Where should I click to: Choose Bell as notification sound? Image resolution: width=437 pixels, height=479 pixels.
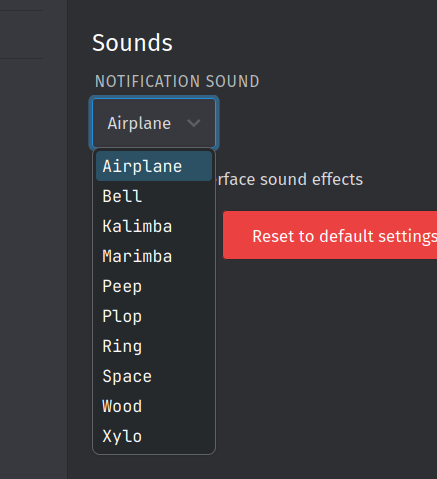(x=154, y=196)
